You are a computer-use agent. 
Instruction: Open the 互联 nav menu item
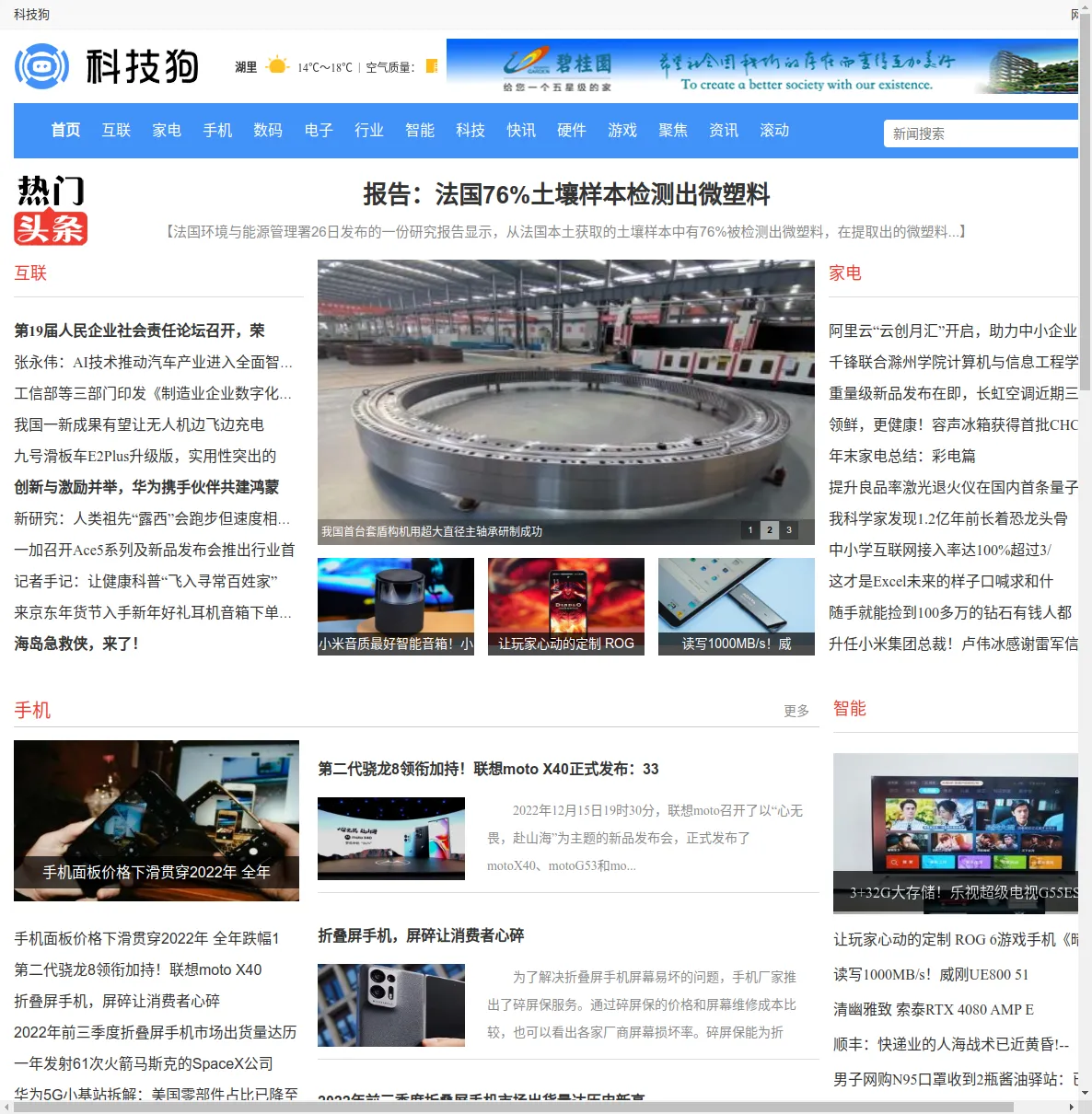pos(116,131)
